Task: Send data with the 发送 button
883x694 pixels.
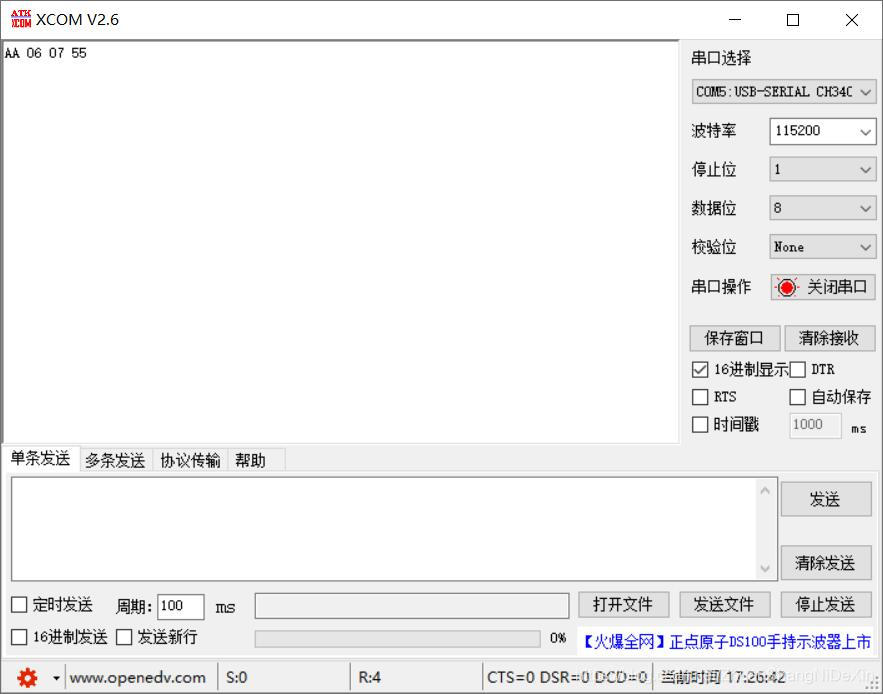Action: [826, 499]
